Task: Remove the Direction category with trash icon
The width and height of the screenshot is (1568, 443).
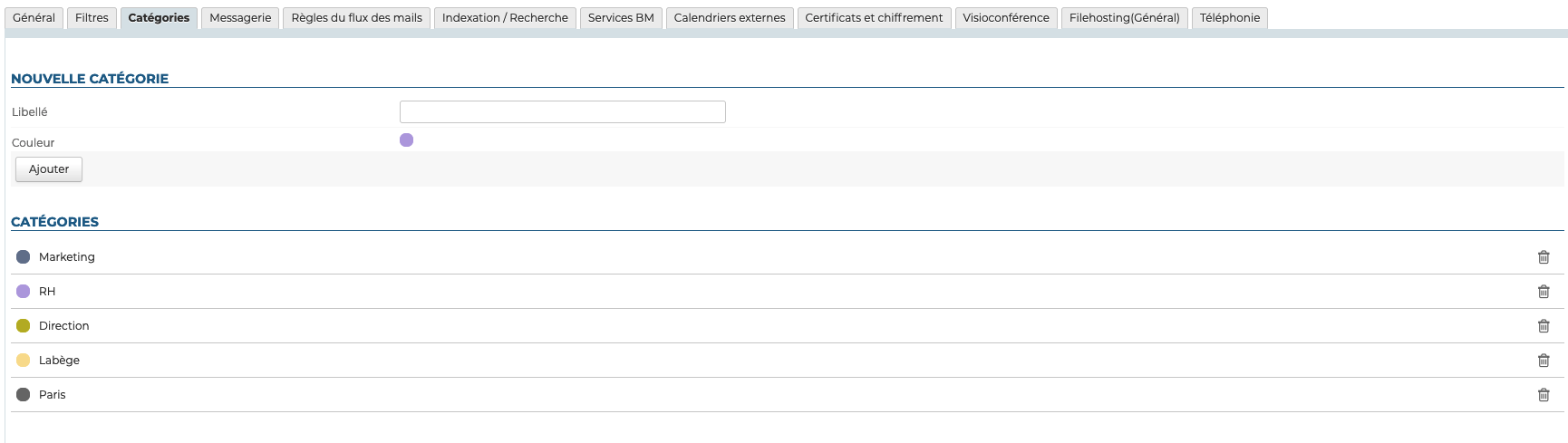Action: tap(1544, 326)
